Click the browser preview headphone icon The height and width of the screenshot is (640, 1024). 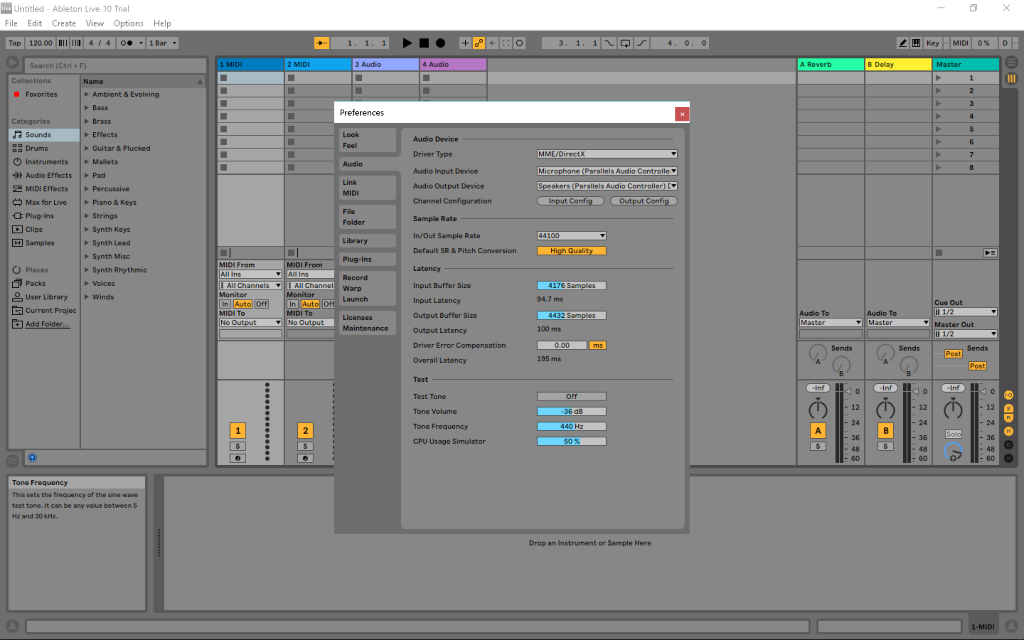coord(32,458)
